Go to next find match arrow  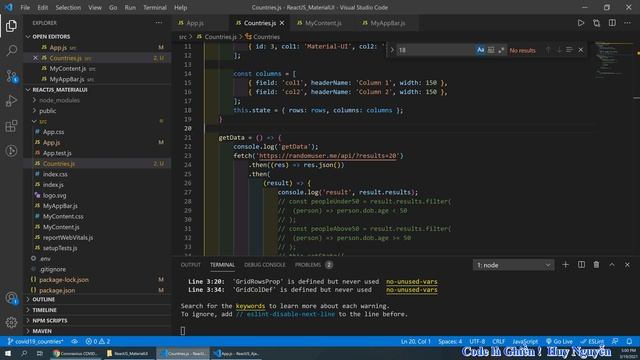pyautogui.click(x=559, y=50)
